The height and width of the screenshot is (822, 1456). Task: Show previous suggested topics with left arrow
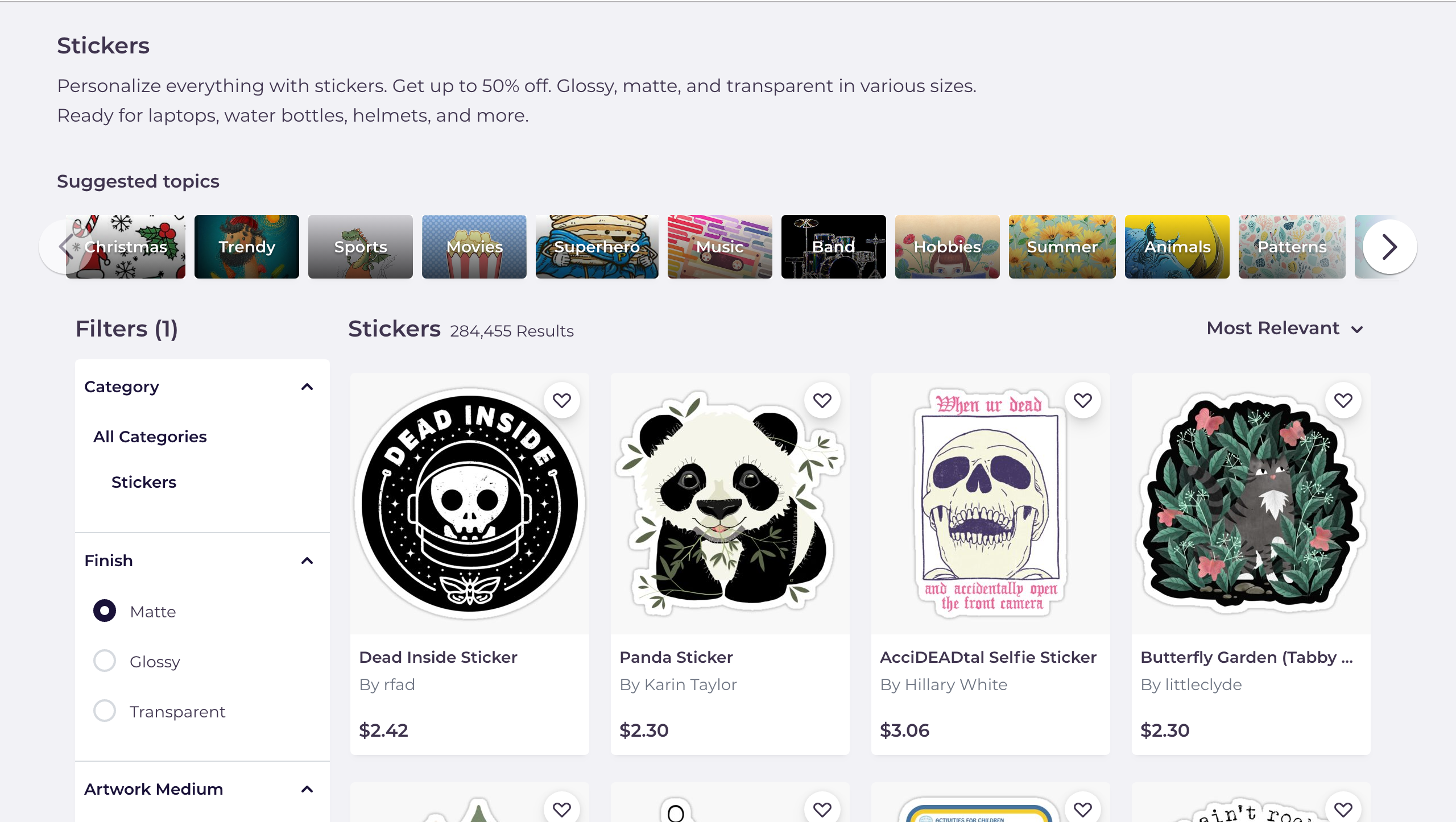tap(65, 247)
